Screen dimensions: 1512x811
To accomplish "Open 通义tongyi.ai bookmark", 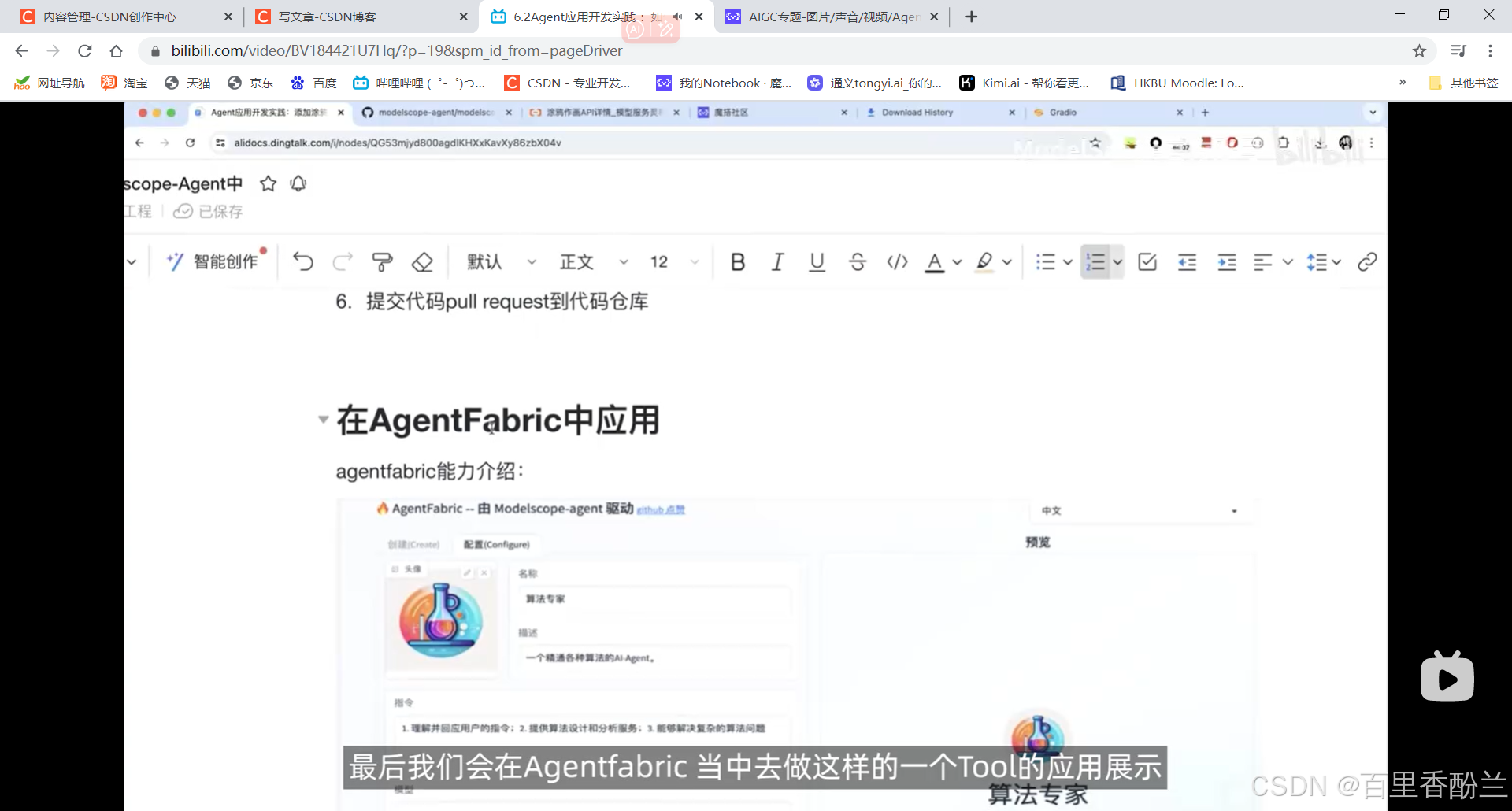I will (875, 83).
